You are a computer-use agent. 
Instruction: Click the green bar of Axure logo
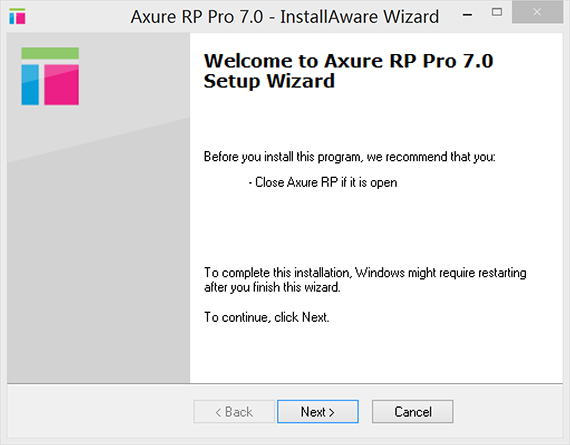coord(50,53)
